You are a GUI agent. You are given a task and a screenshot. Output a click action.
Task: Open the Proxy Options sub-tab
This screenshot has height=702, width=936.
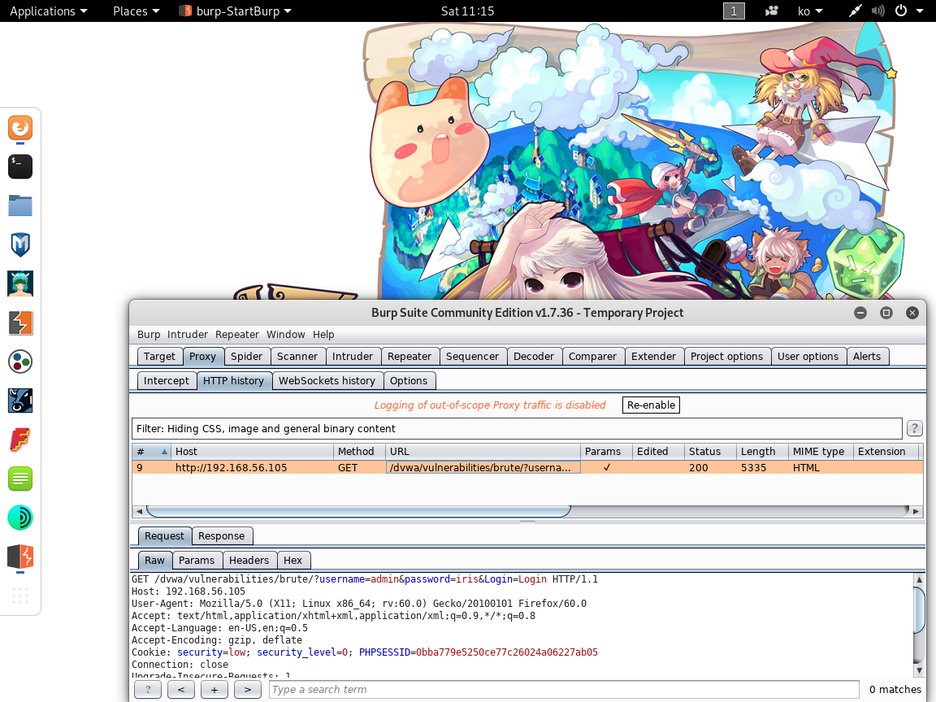(408, 381)
